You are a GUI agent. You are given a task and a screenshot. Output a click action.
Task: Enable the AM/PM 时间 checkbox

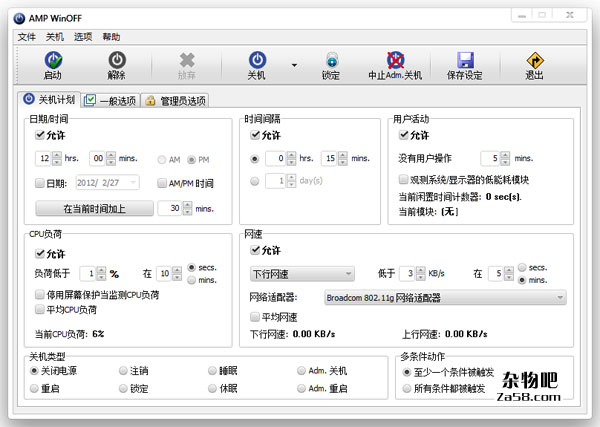pos(162,183)
